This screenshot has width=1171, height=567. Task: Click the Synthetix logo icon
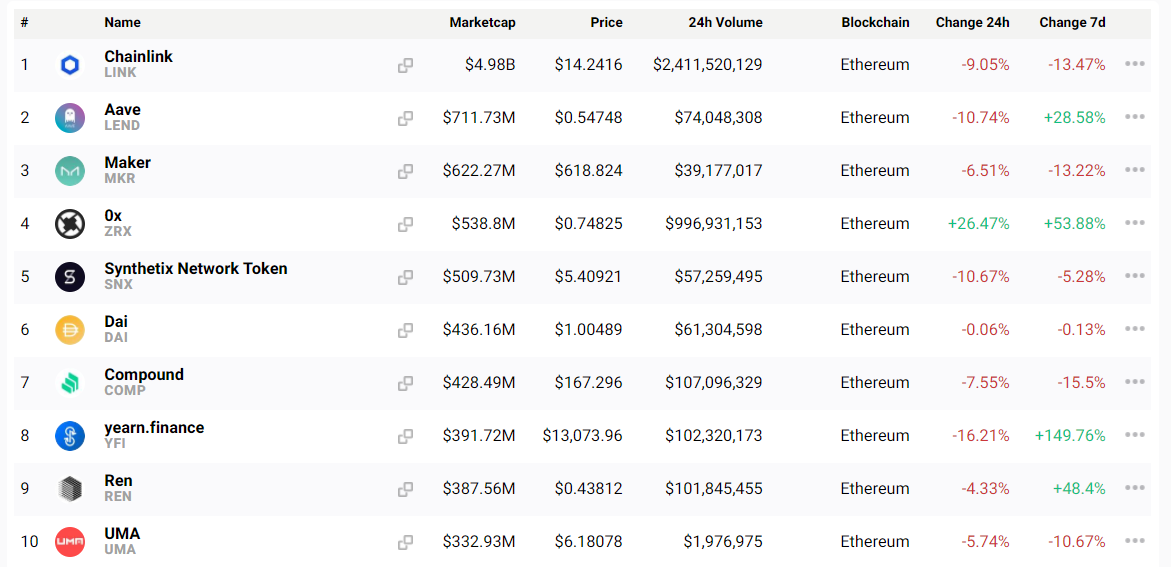click(x=70, y=277)
